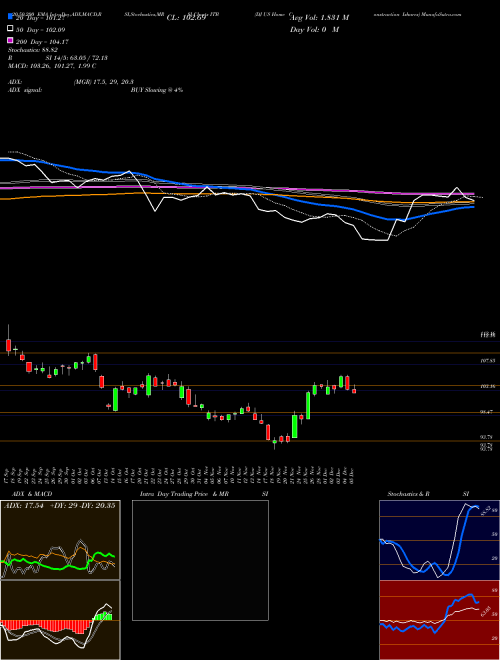This screenshot has width=500, height=660.
Task: Click the 'Stochastics & R' panel heading
Action: (x=409, y=494)
